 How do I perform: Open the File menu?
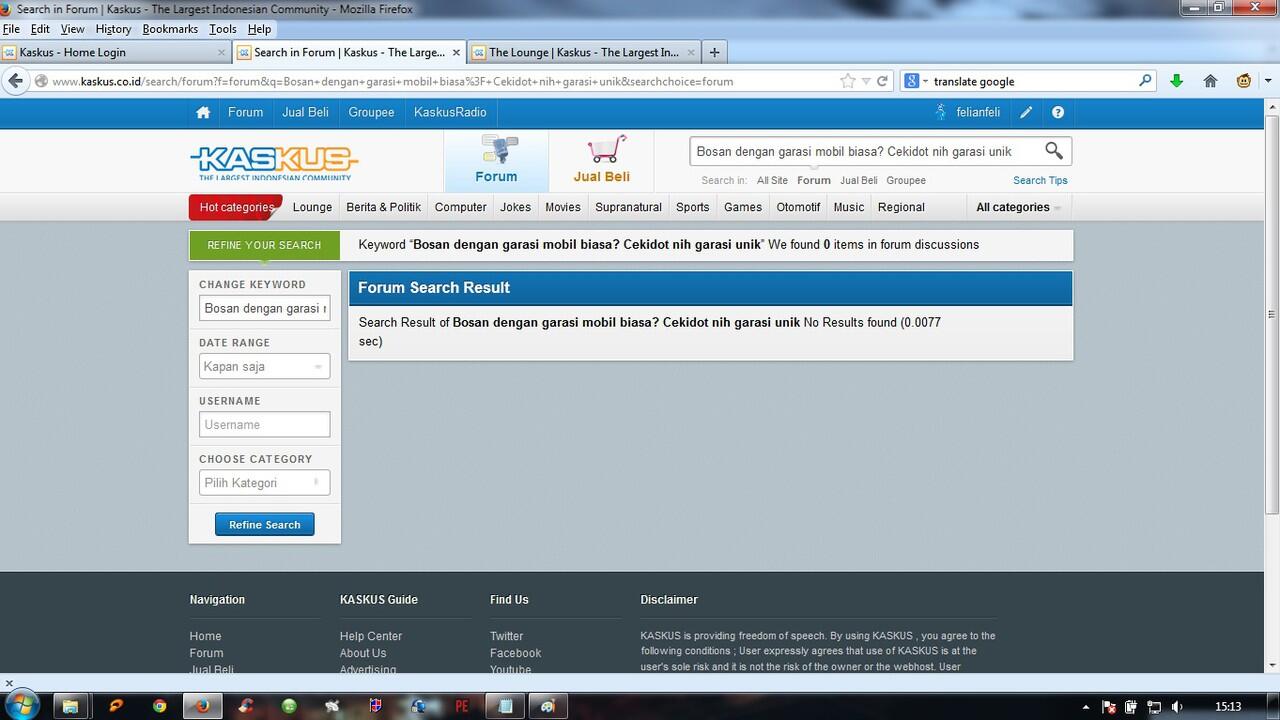coord(11,29)
